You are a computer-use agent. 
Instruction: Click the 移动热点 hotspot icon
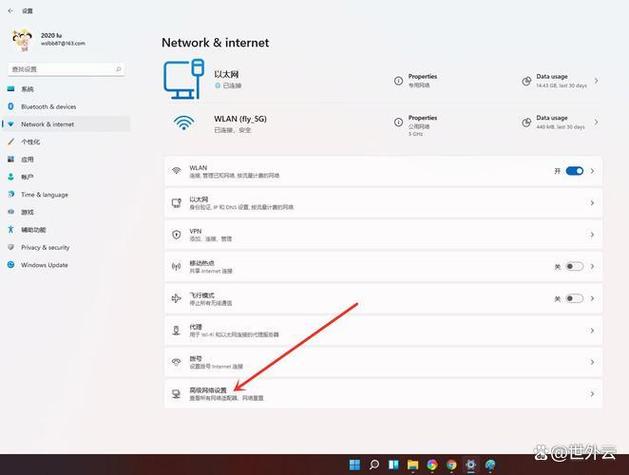tap(176, 267)
